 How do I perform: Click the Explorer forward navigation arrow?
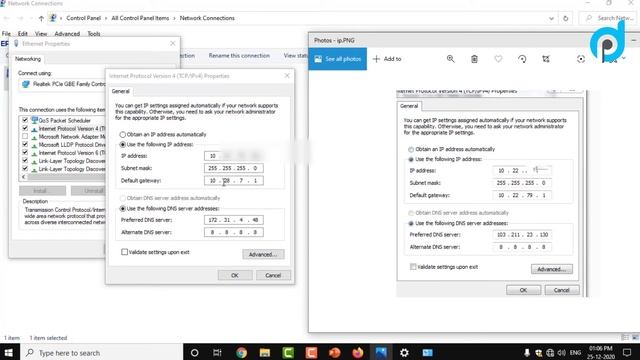tap(20, 18)
